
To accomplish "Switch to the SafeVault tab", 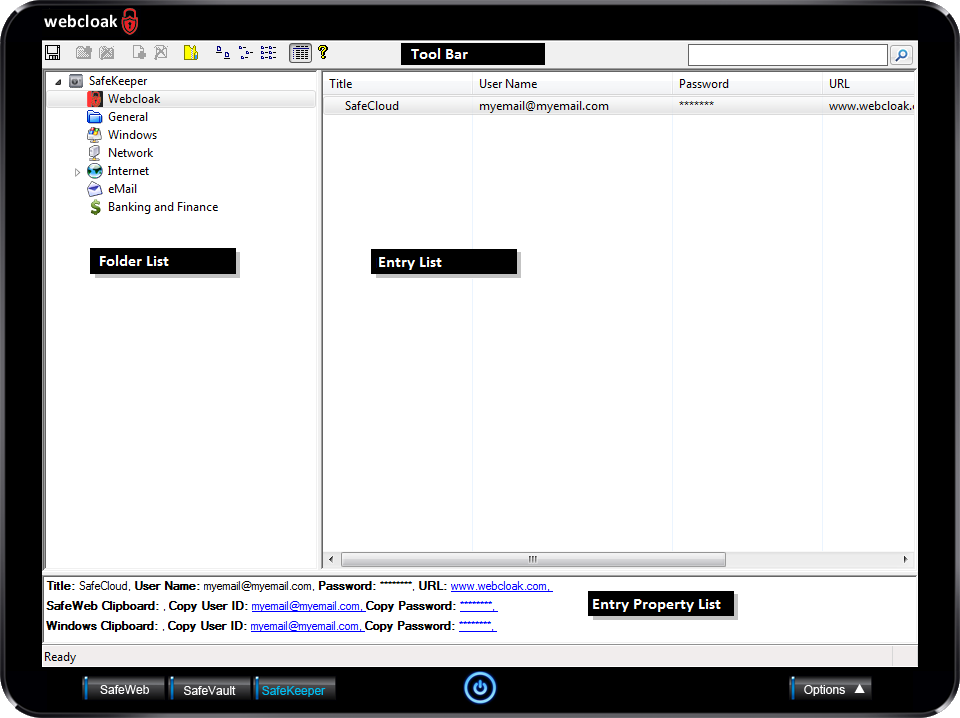I will click(209, 690).
